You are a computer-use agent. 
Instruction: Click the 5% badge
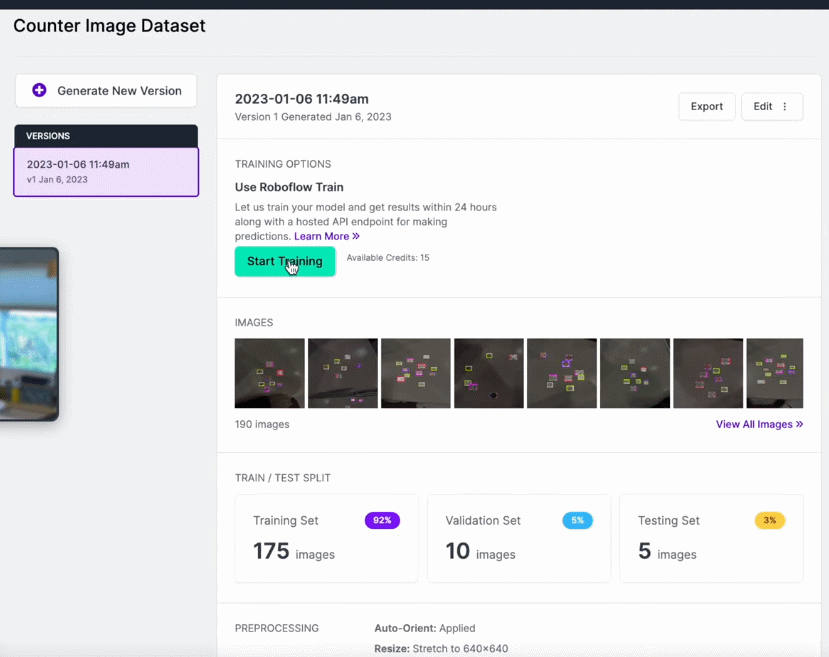[577, 521]
